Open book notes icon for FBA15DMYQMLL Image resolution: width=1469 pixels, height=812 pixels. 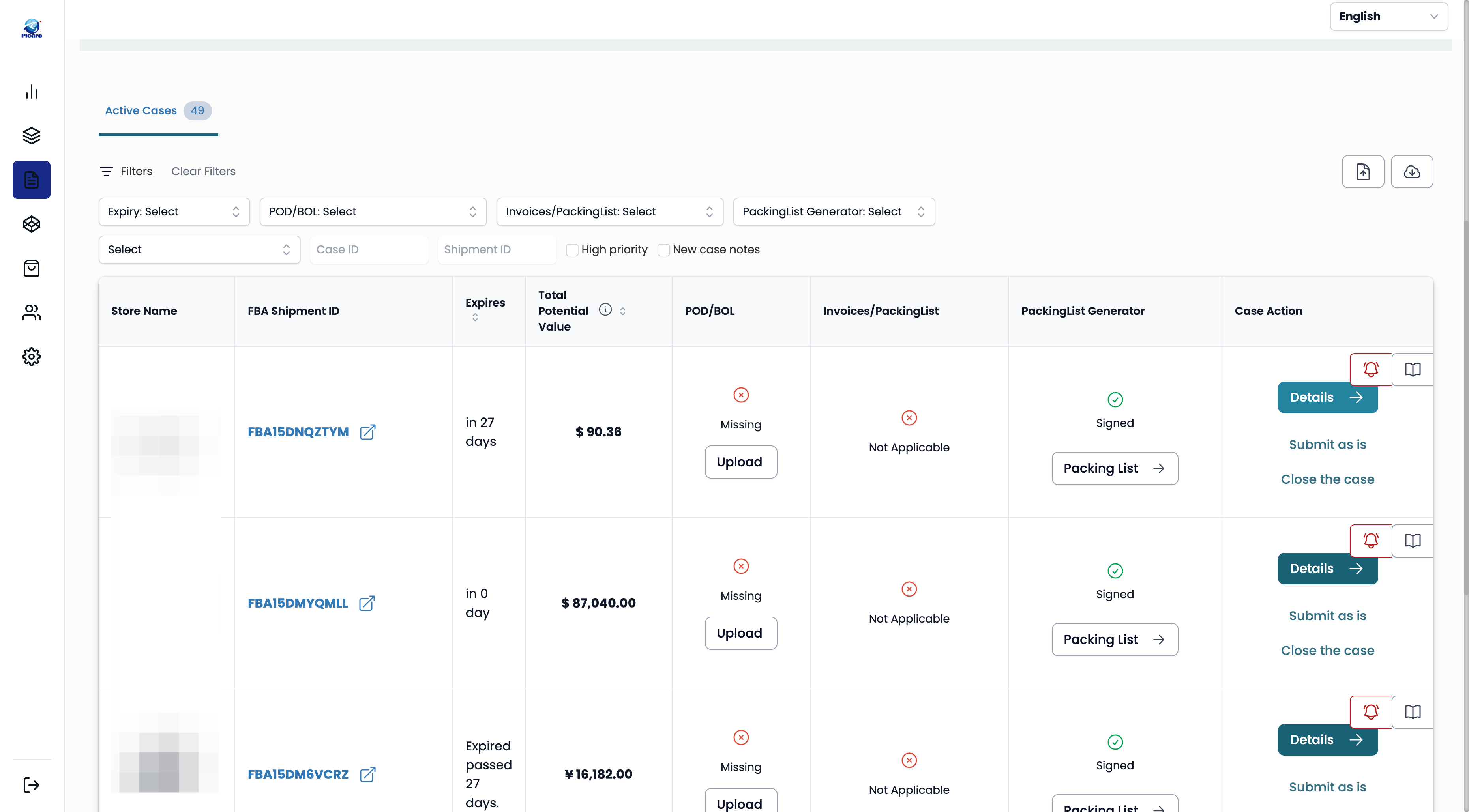click(1413, 541)
